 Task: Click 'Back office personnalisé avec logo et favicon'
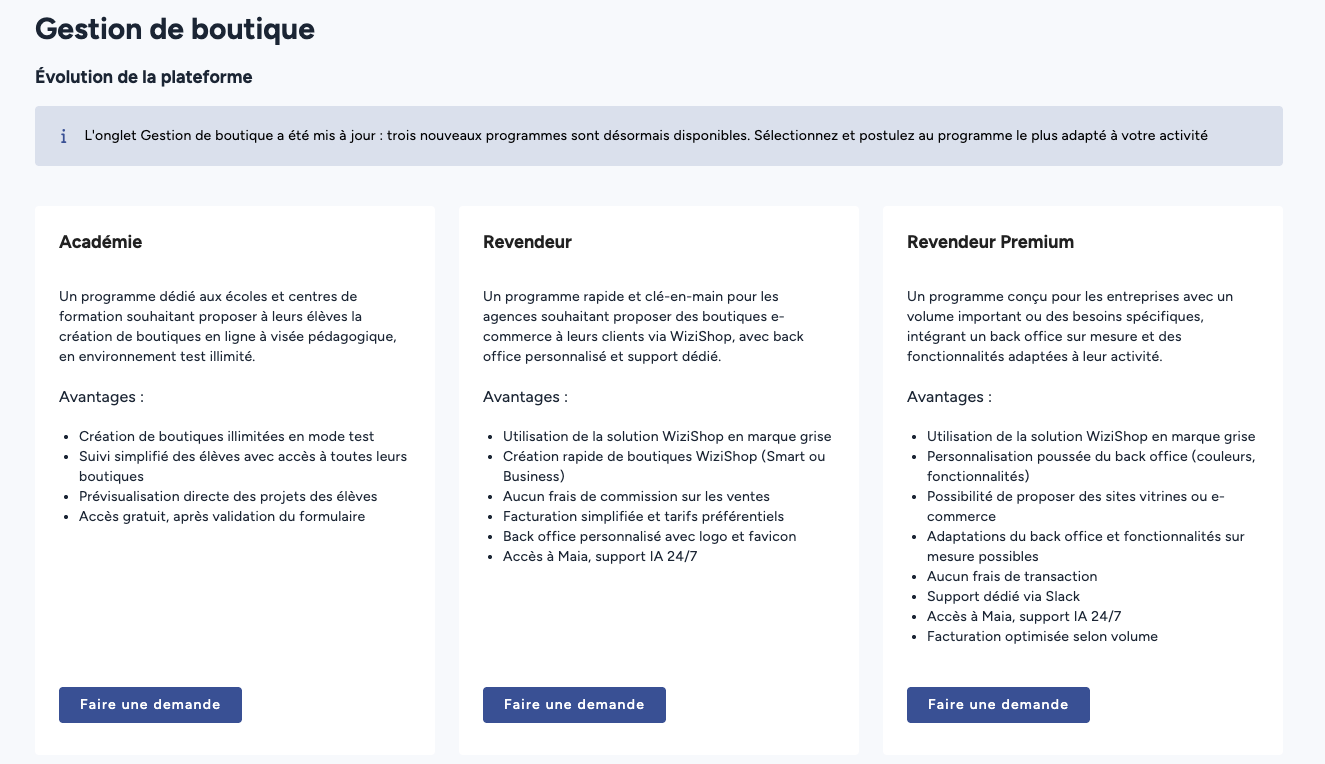pos(649,536)
